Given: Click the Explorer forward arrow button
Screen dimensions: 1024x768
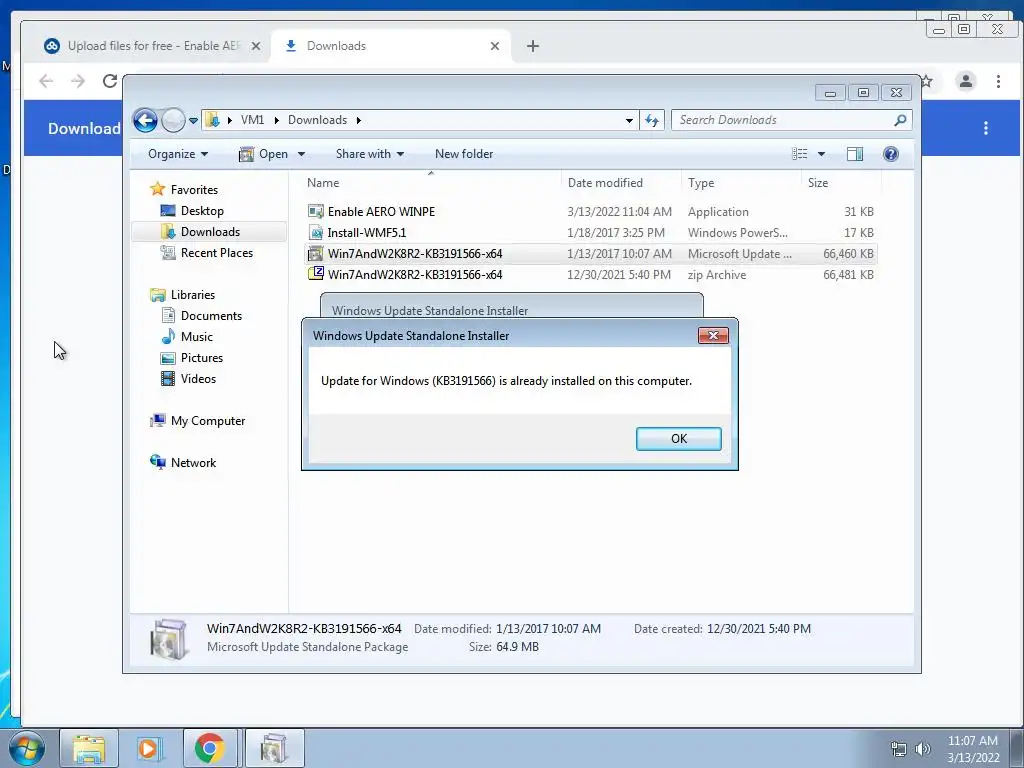Looking at the screenshot, I should pos(173,120).
